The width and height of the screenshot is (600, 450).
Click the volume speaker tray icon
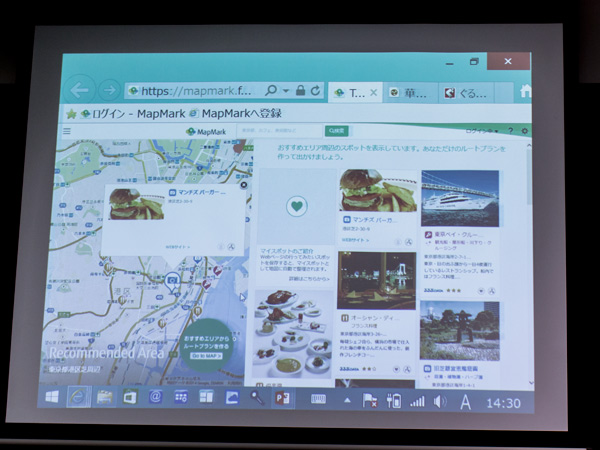click(441, 402)
